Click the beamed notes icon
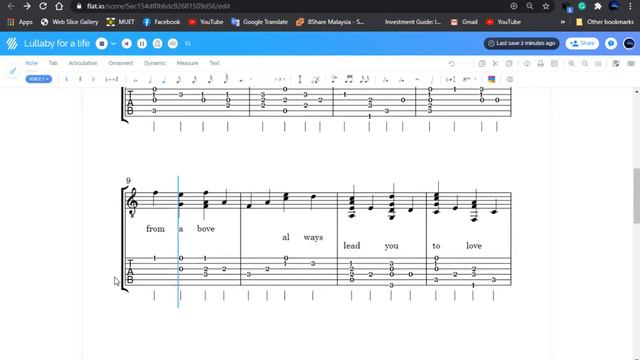 coord(349,79)
